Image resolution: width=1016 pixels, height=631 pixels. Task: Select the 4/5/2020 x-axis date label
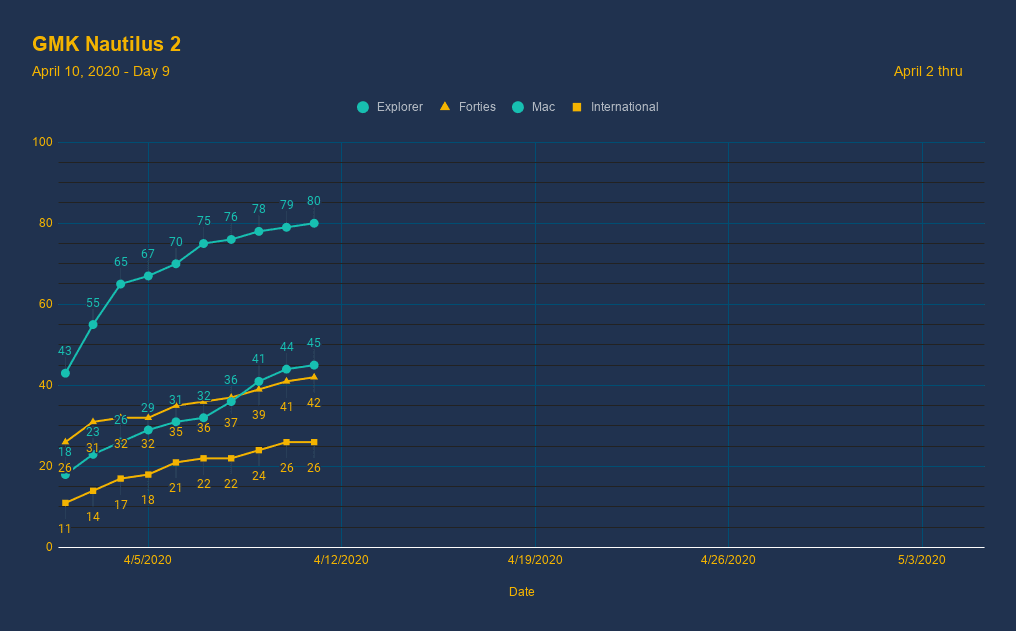click(x=148, y=560)
